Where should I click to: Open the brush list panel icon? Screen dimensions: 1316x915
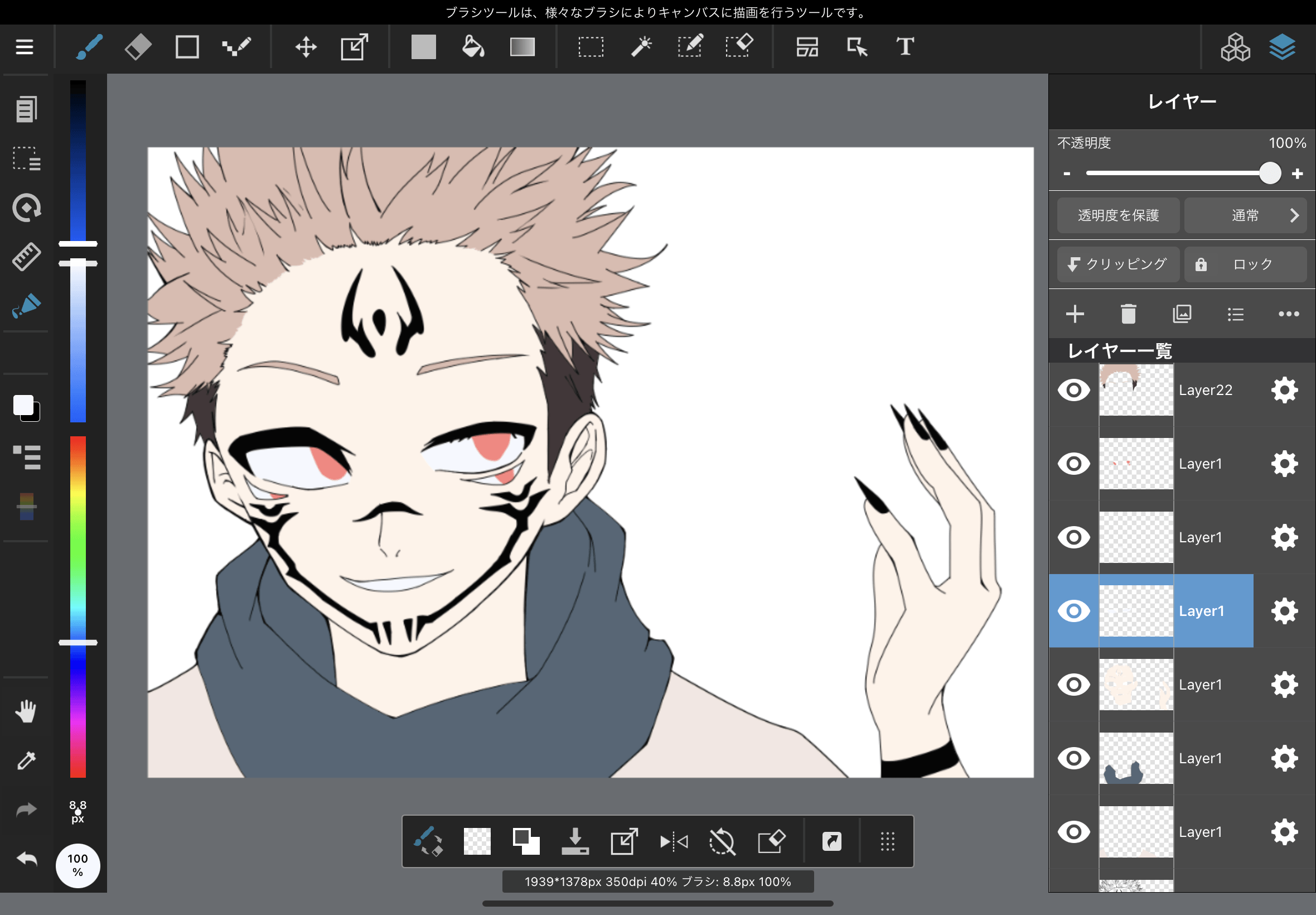pyautogui.click(x=26, y=457)
